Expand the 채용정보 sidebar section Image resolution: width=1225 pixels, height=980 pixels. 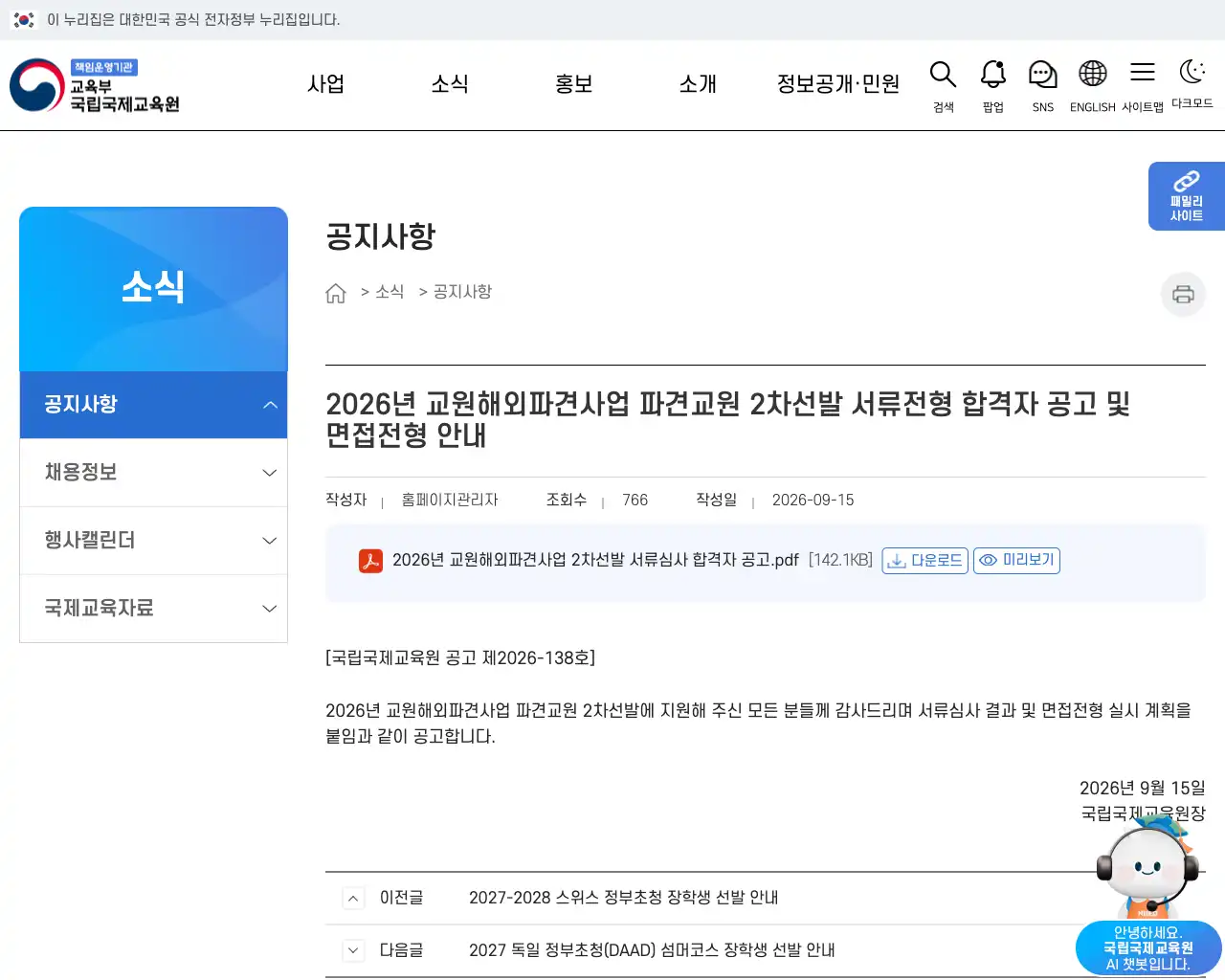pos(153,473)
